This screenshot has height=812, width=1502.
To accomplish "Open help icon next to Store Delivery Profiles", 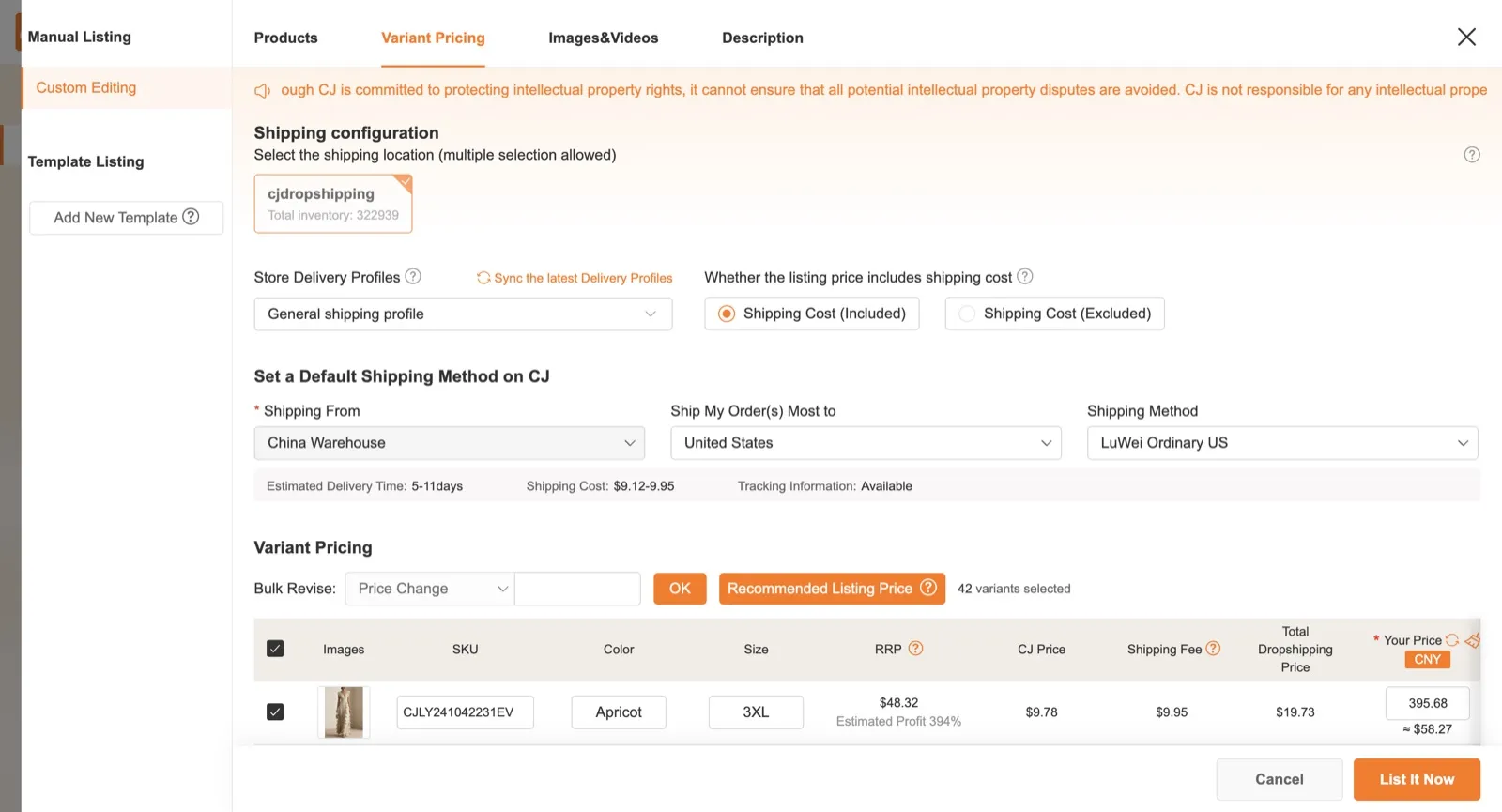I will point(413,276).
